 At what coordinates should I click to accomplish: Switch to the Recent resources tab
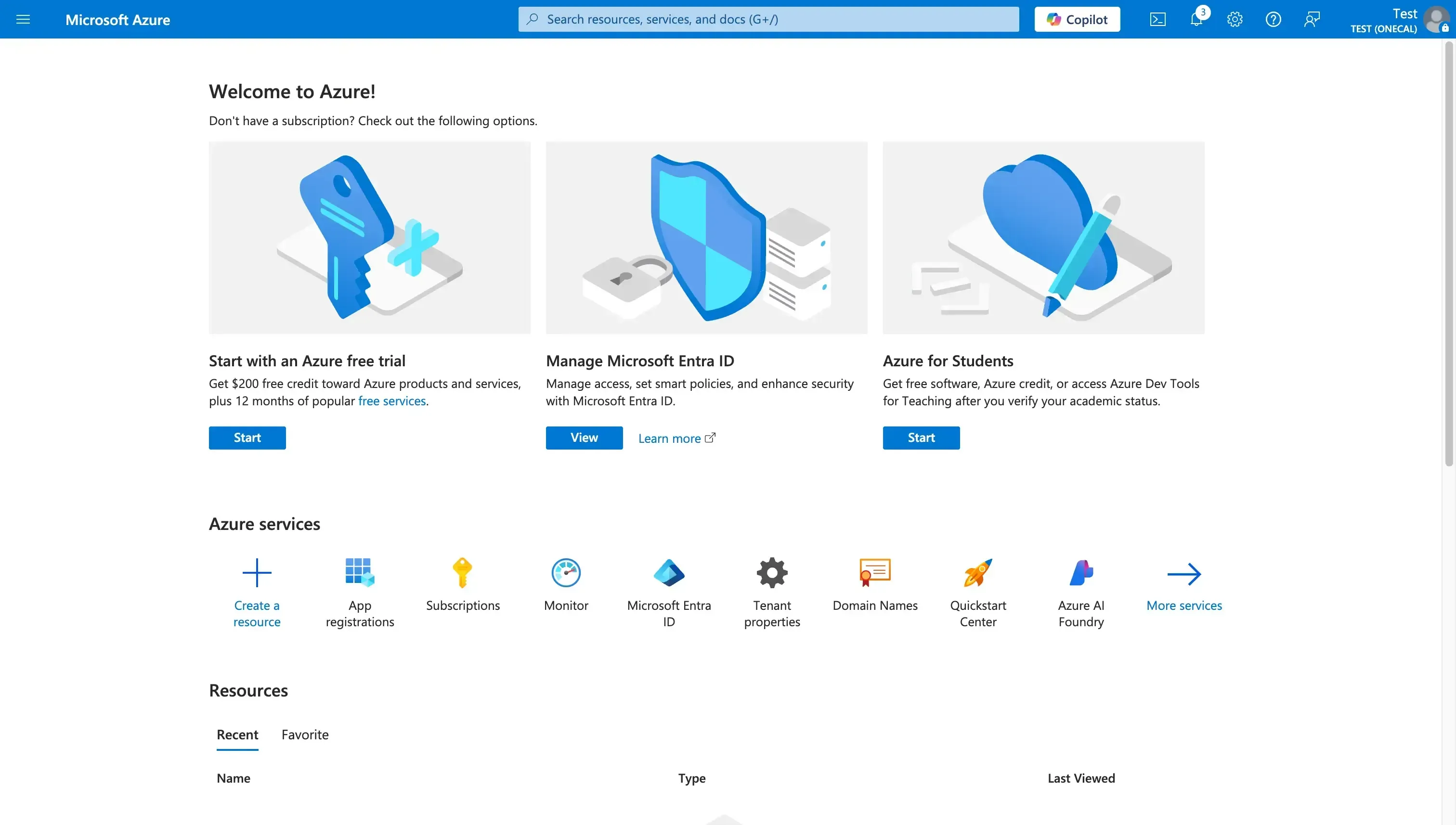click(237, 735)
